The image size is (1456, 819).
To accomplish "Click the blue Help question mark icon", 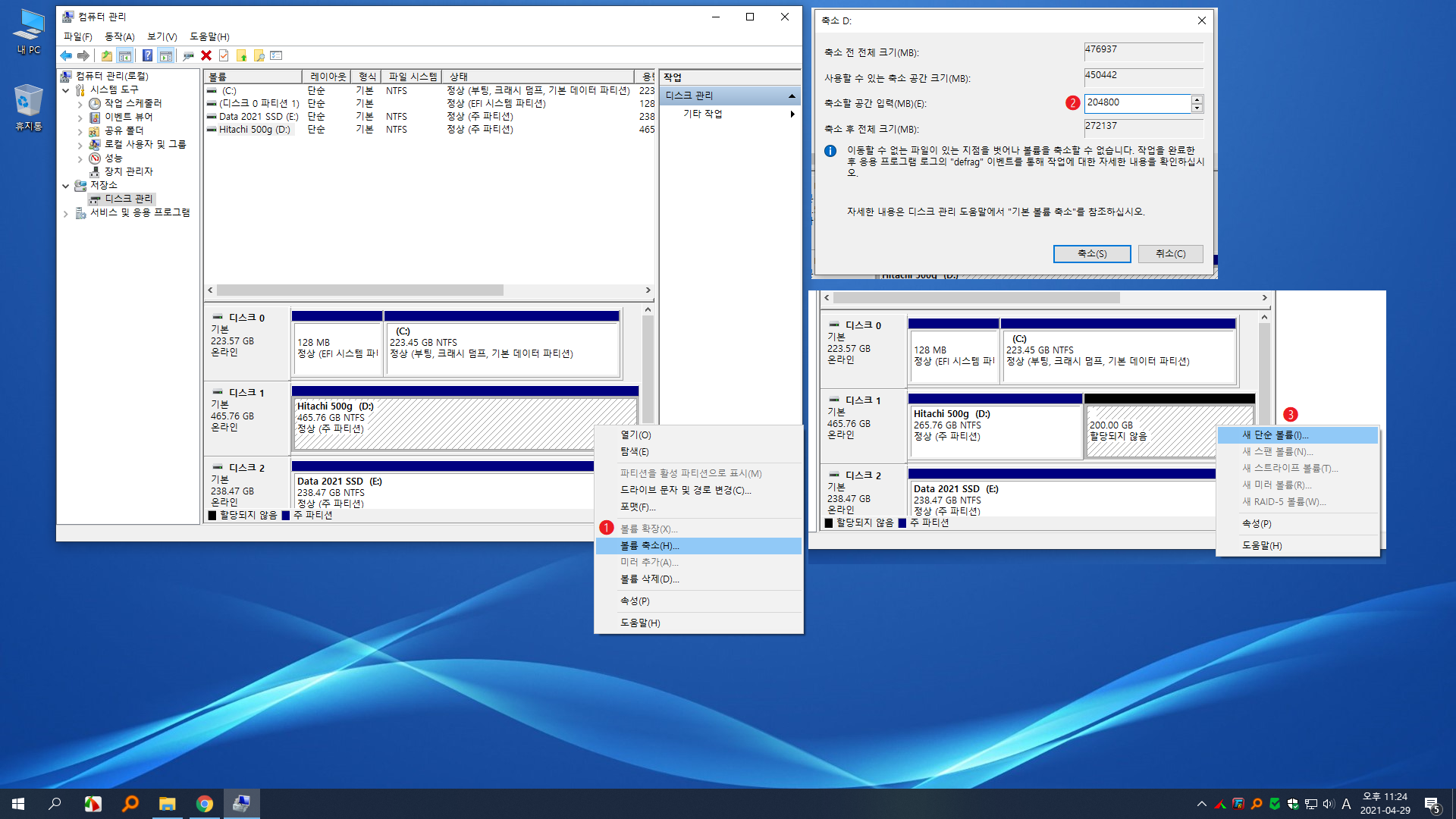I will click(x=147, y=55).
